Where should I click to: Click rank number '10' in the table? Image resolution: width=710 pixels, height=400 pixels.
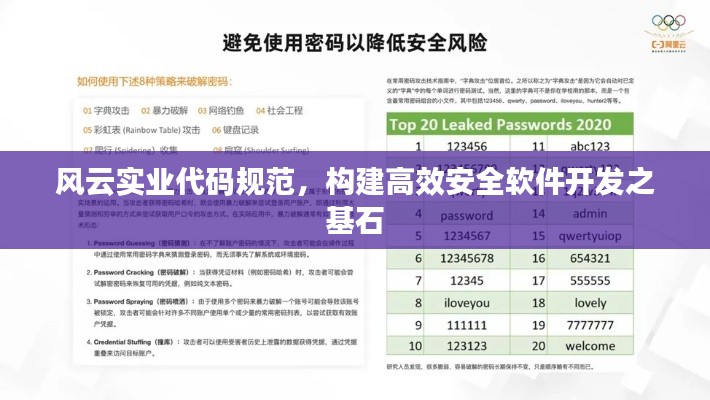pos(415,347)
